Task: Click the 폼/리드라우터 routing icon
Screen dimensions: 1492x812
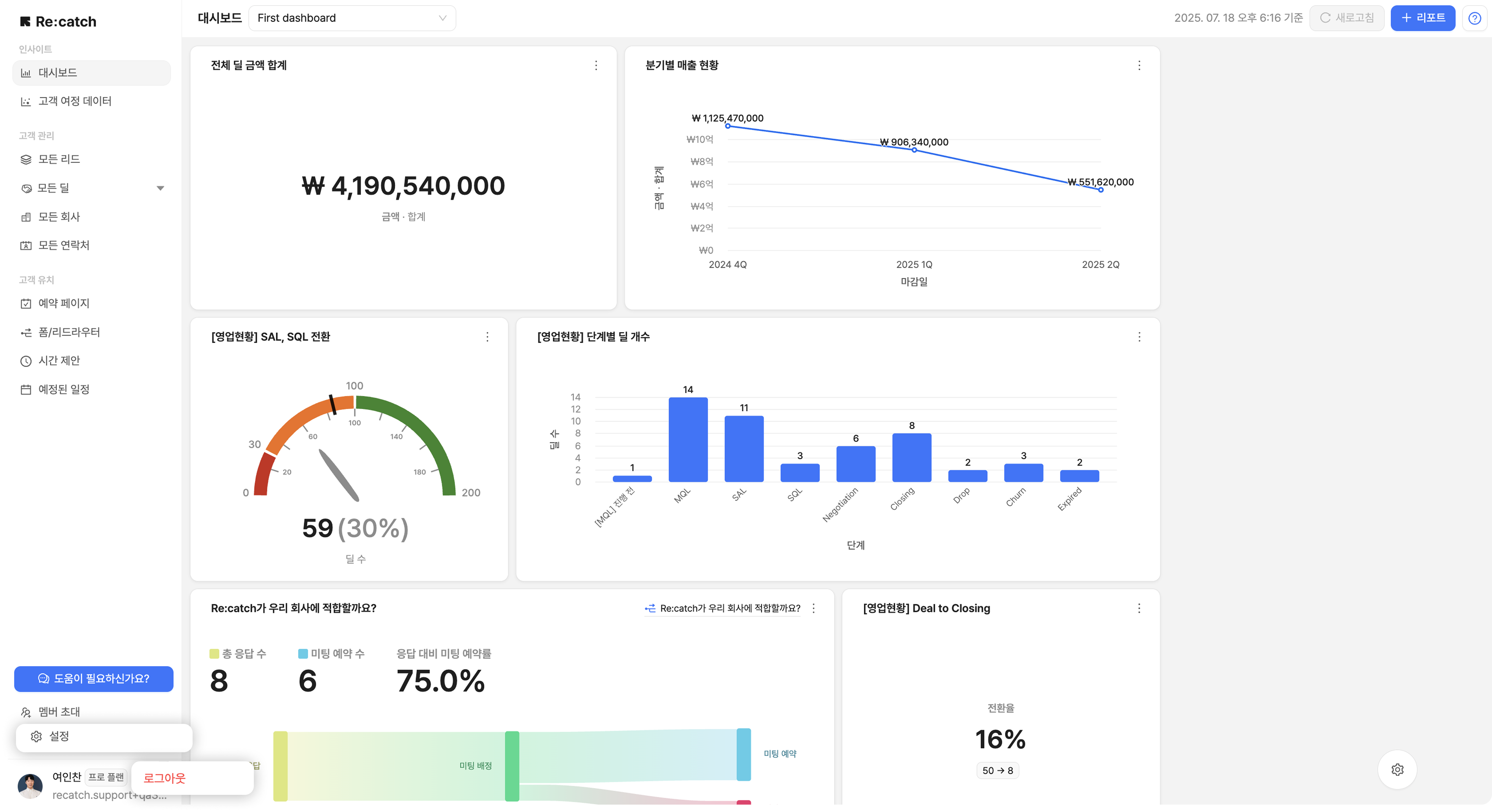Action: (26, 332)
